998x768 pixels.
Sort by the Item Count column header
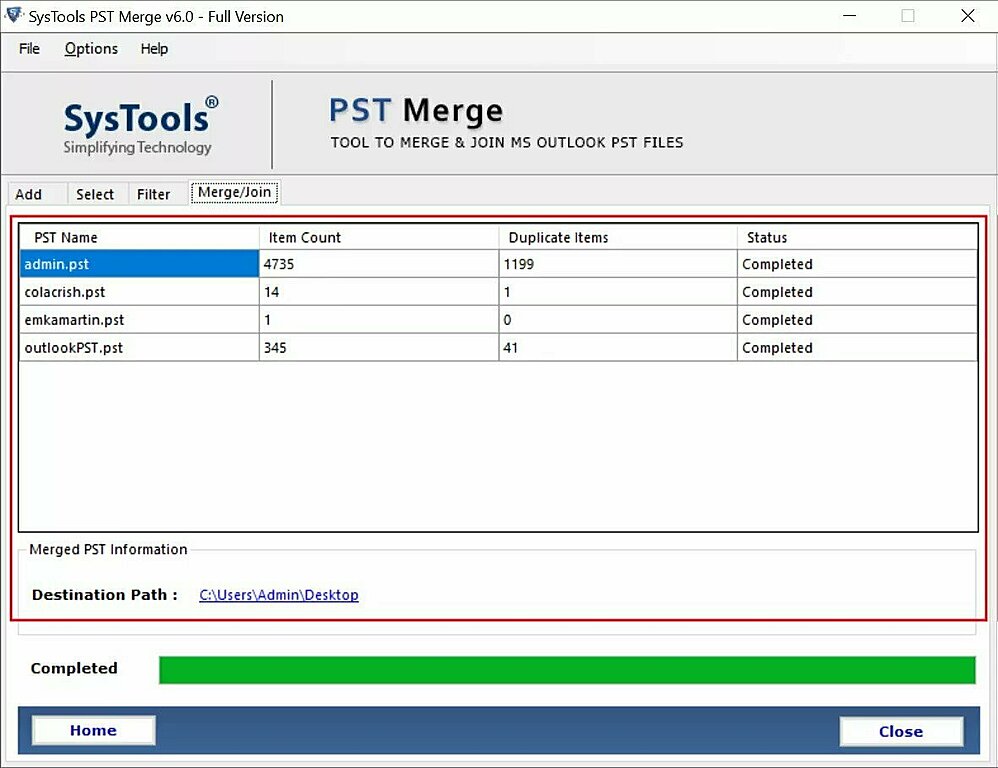point(304,237)
